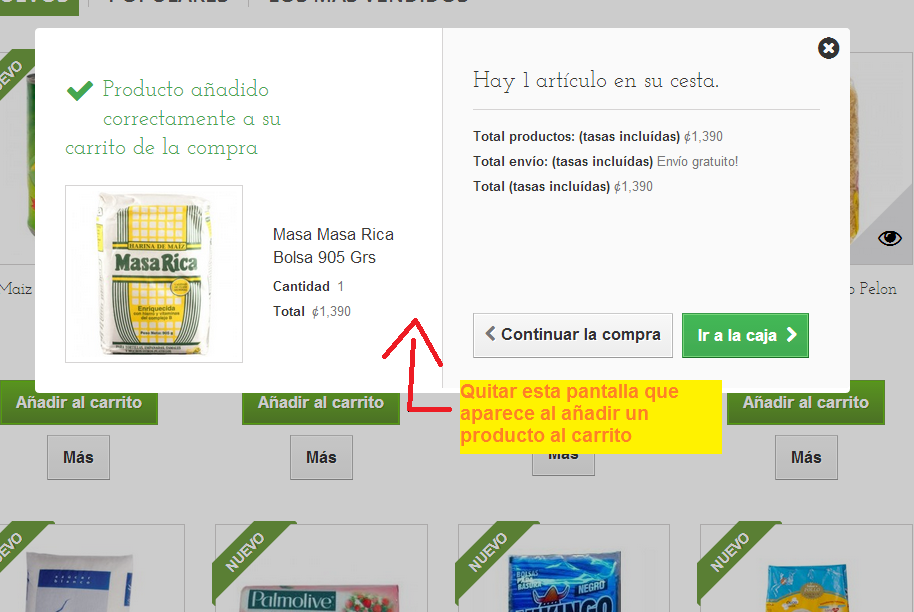Click rightmost Añadir al carrito button
The width and height of the screenshot is (914, 612).
click(806, 402)
